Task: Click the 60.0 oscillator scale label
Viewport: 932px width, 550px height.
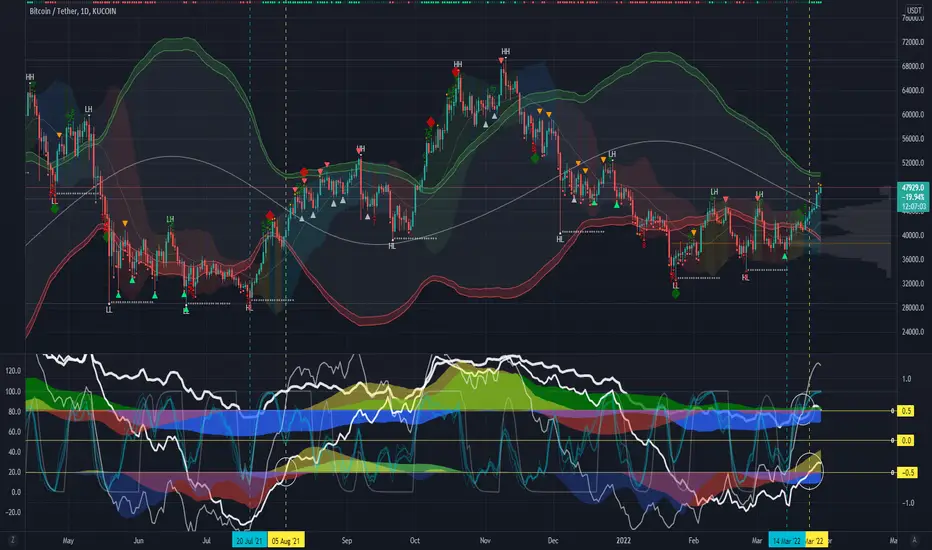Action: (14, 432)
